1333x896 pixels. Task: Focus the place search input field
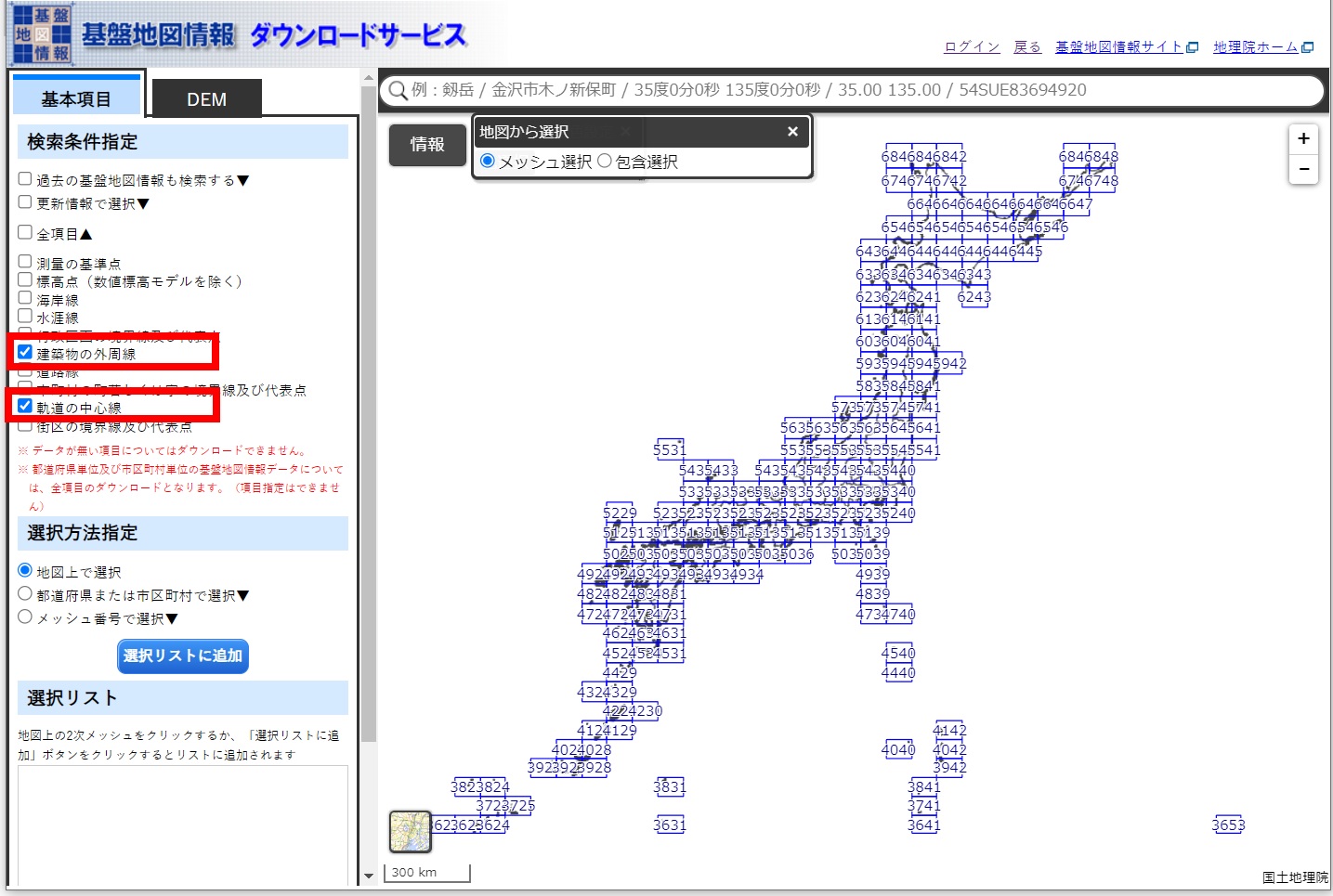[x=851, y=90]
